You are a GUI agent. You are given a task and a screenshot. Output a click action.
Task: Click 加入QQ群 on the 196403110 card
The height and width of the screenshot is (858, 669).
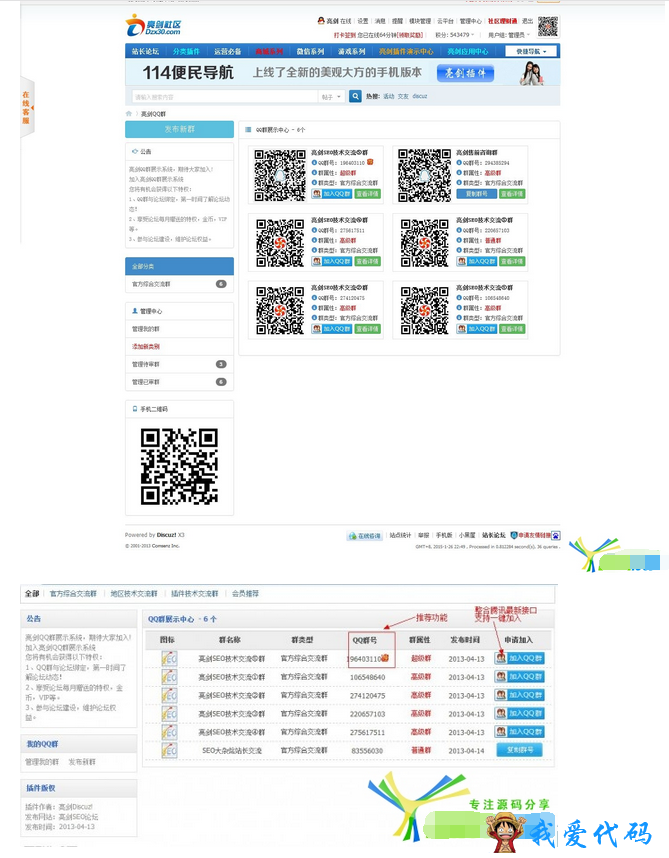331,194
